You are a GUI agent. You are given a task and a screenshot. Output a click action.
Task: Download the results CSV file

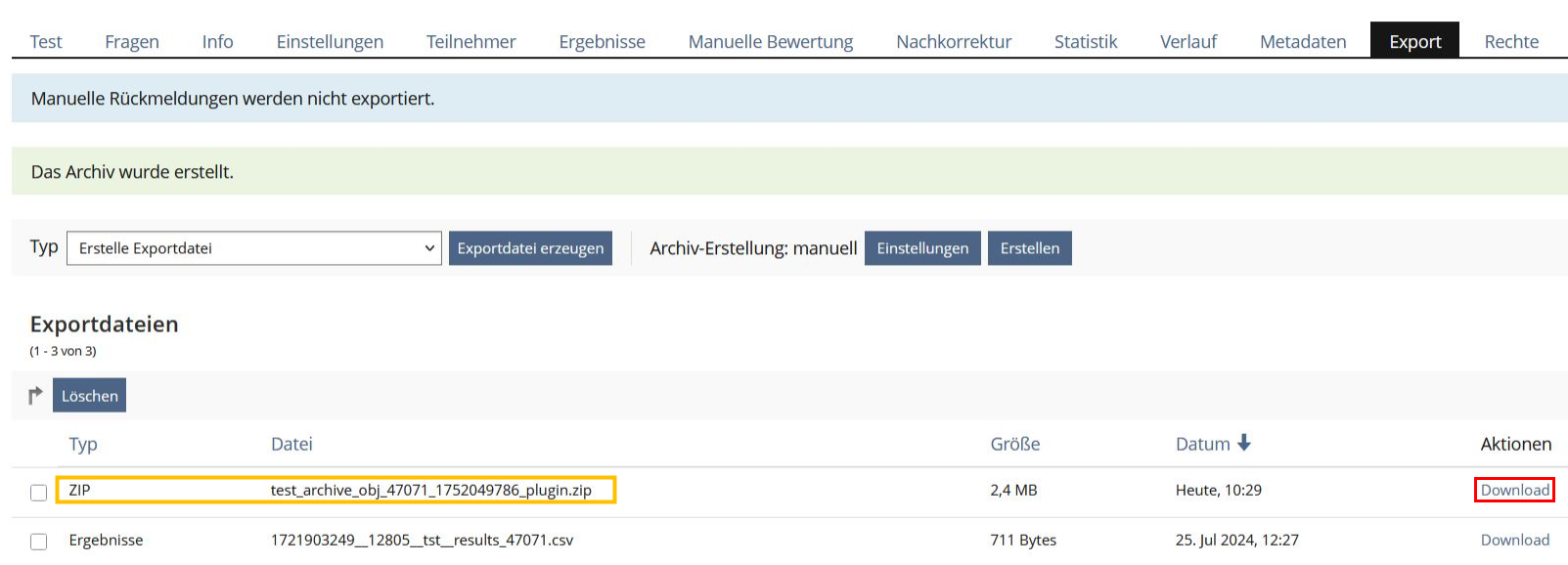tap(1514, 540)
